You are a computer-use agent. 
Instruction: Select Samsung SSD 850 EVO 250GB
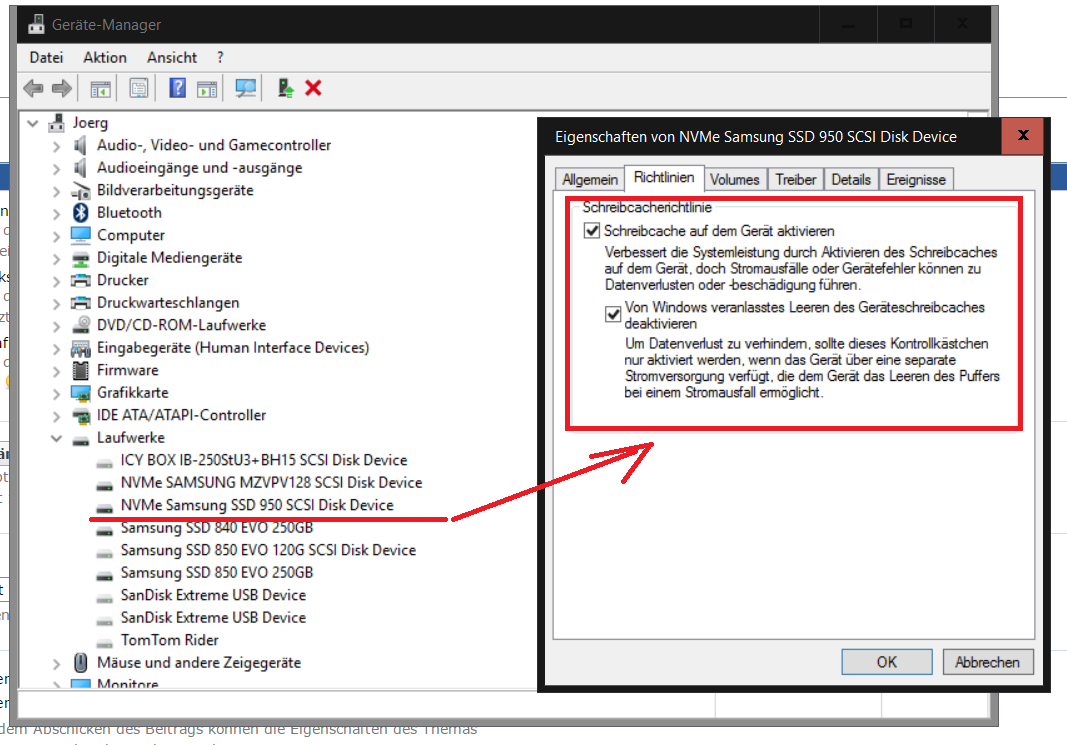point(216,572)
